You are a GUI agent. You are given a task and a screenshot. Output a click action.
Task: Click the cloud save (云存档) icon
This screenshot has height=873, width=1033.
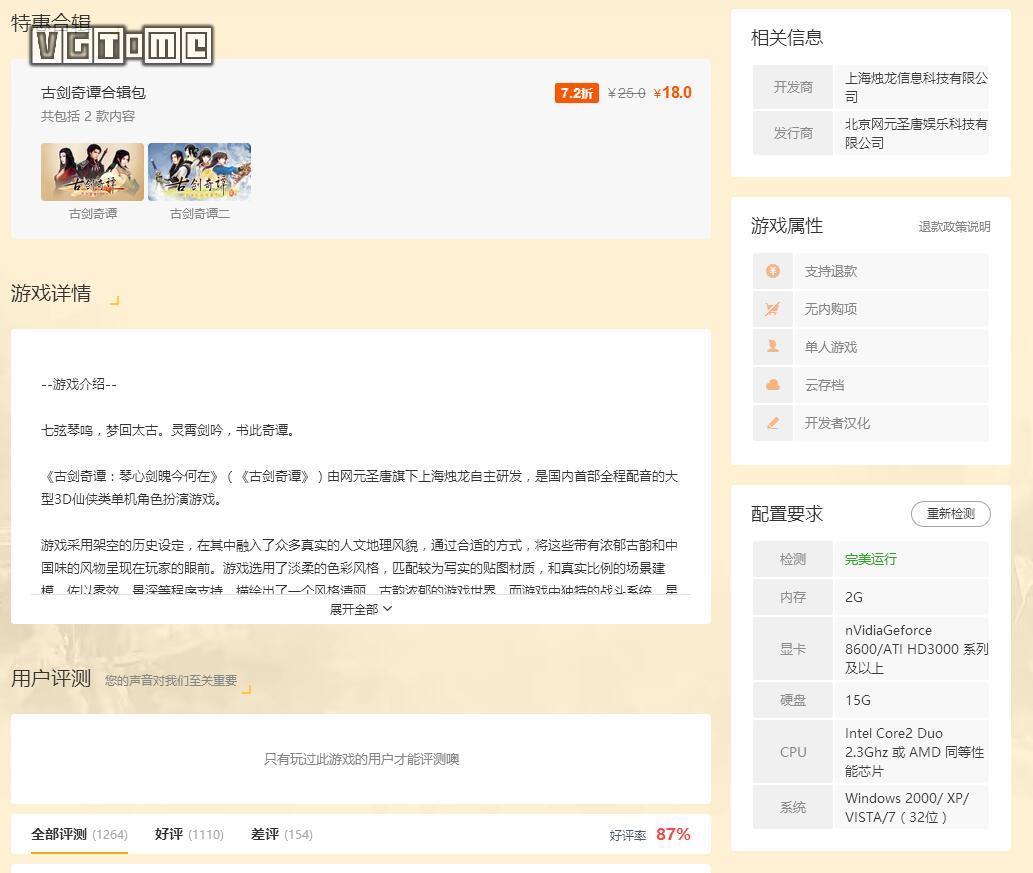772,385
